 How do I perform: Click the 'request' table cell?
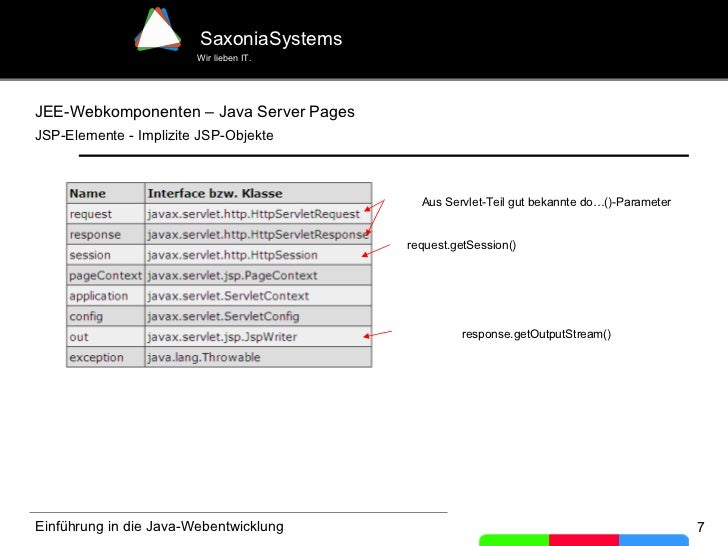[106, 214]
